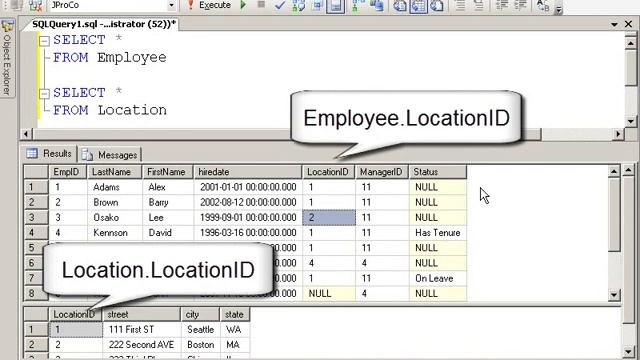This screenshot has height=360, width=640.
Task: Click the Adams last name cell
Action: 115,187
